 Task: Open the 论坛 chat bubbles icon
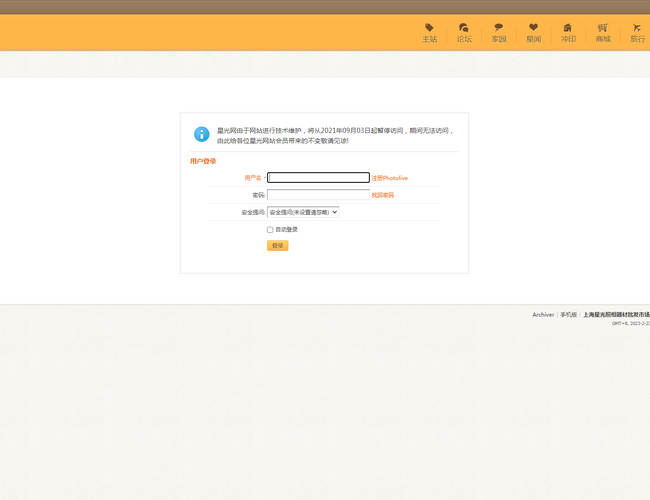pyautogui.click(x=464, y=28)
